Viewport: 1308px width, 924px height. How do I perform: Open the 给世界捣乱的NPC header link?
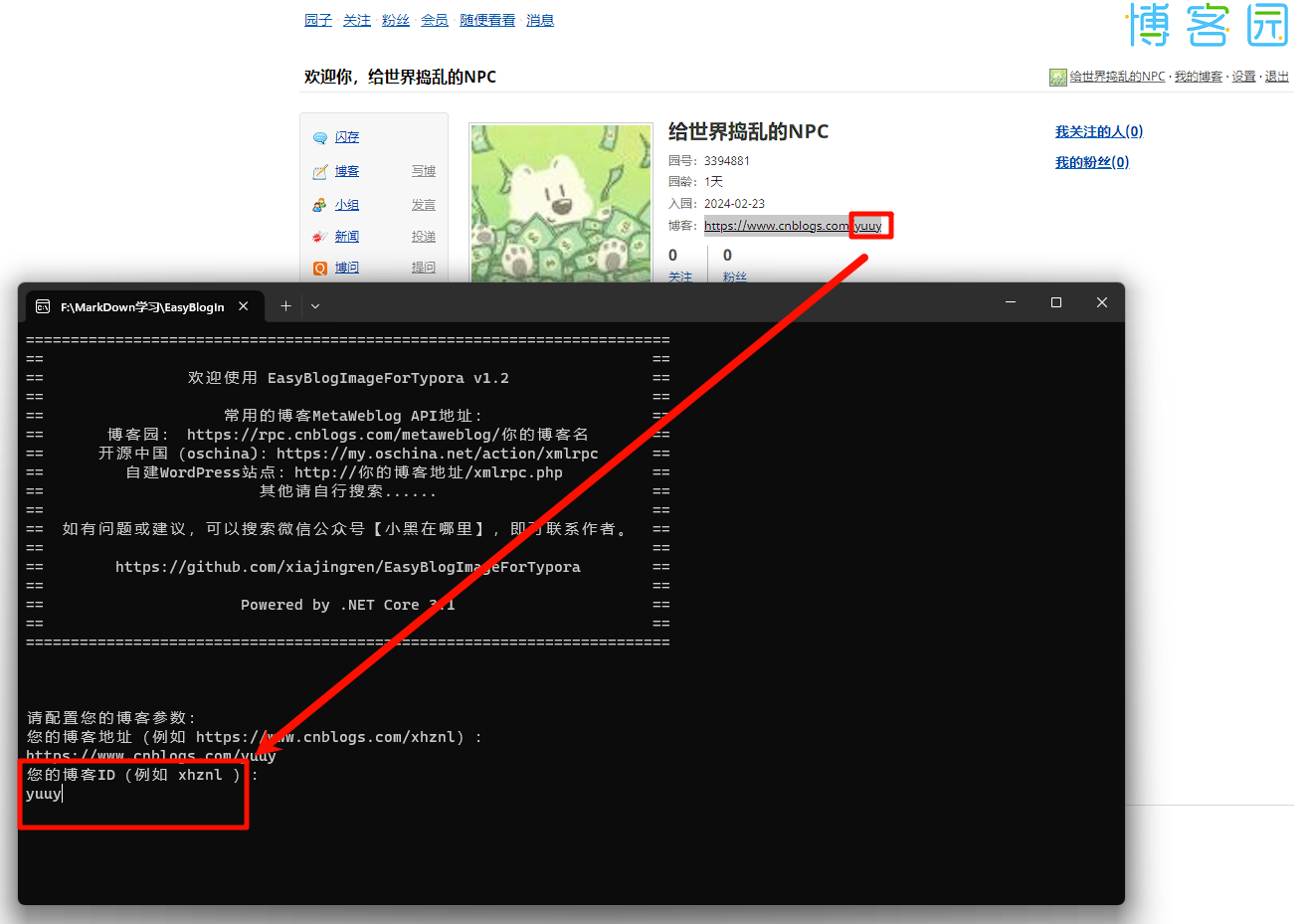1117,77
